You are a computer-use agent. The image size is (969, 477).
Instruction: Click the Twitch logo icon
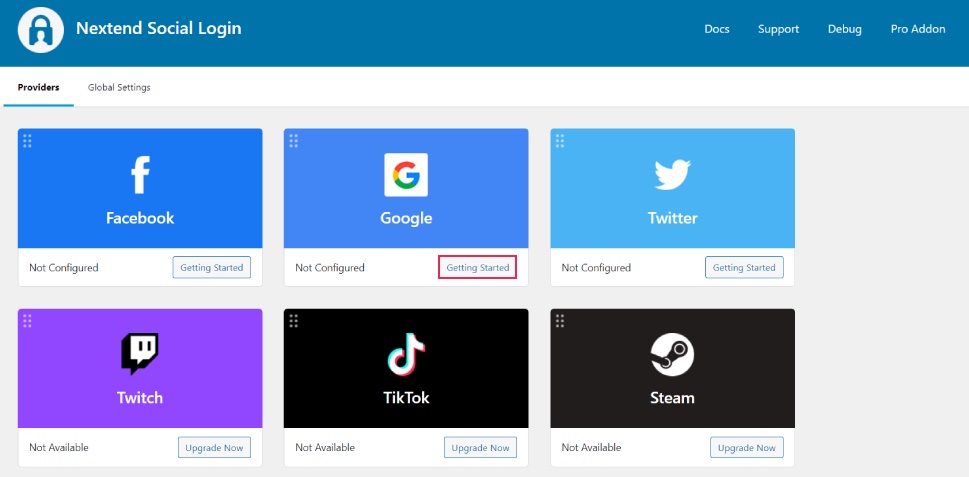coord(140,354)
